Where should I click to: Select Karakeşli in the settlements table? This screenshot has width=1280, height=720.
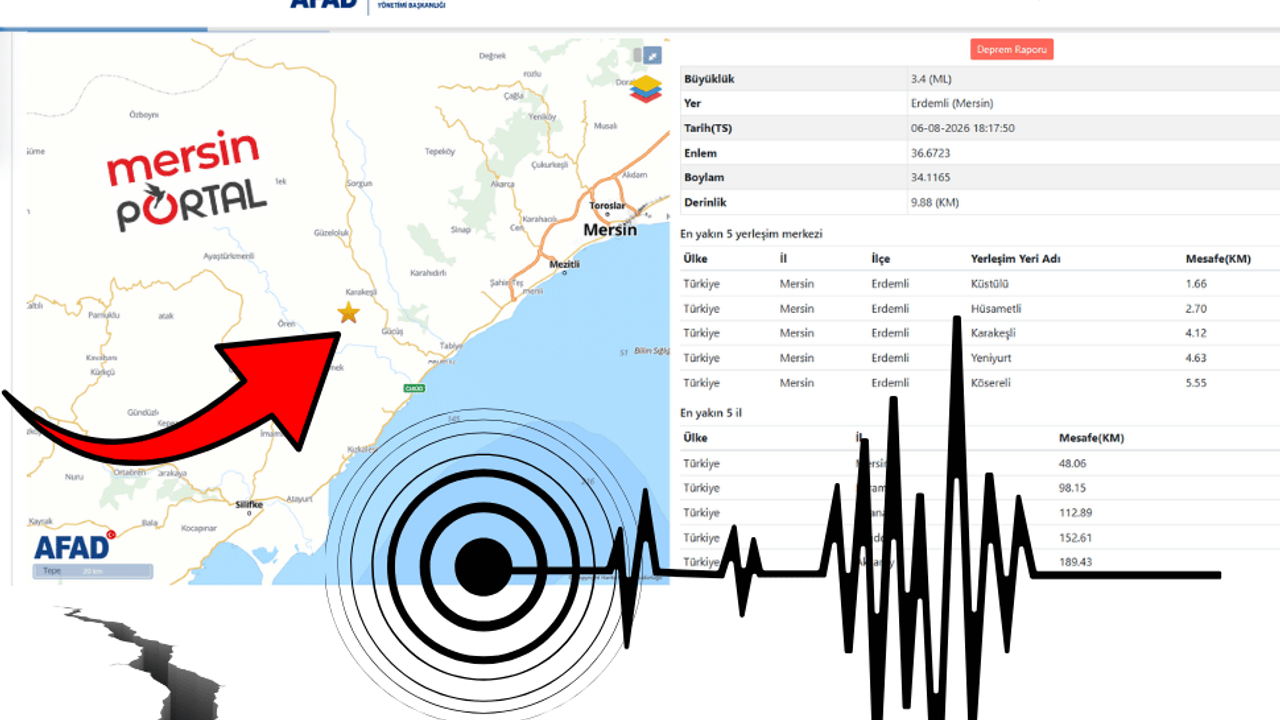point(993,333)
